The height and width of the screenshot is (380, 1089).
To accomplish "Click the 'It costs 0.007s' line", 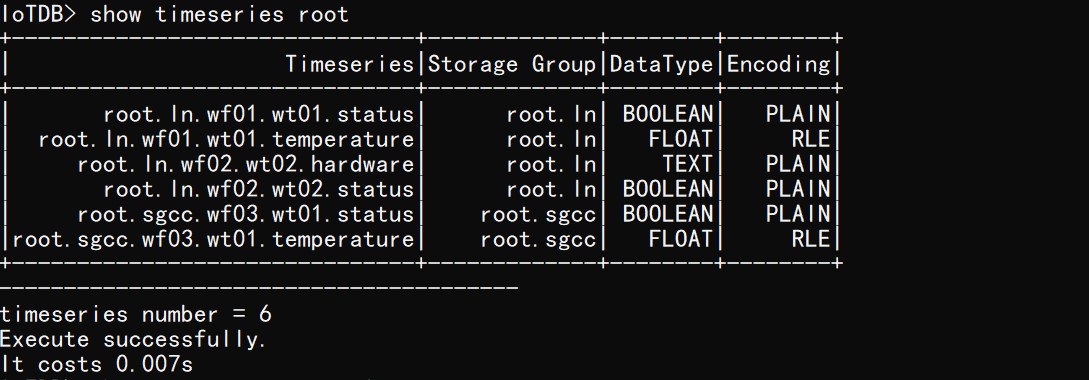I will tap(97, 364).
